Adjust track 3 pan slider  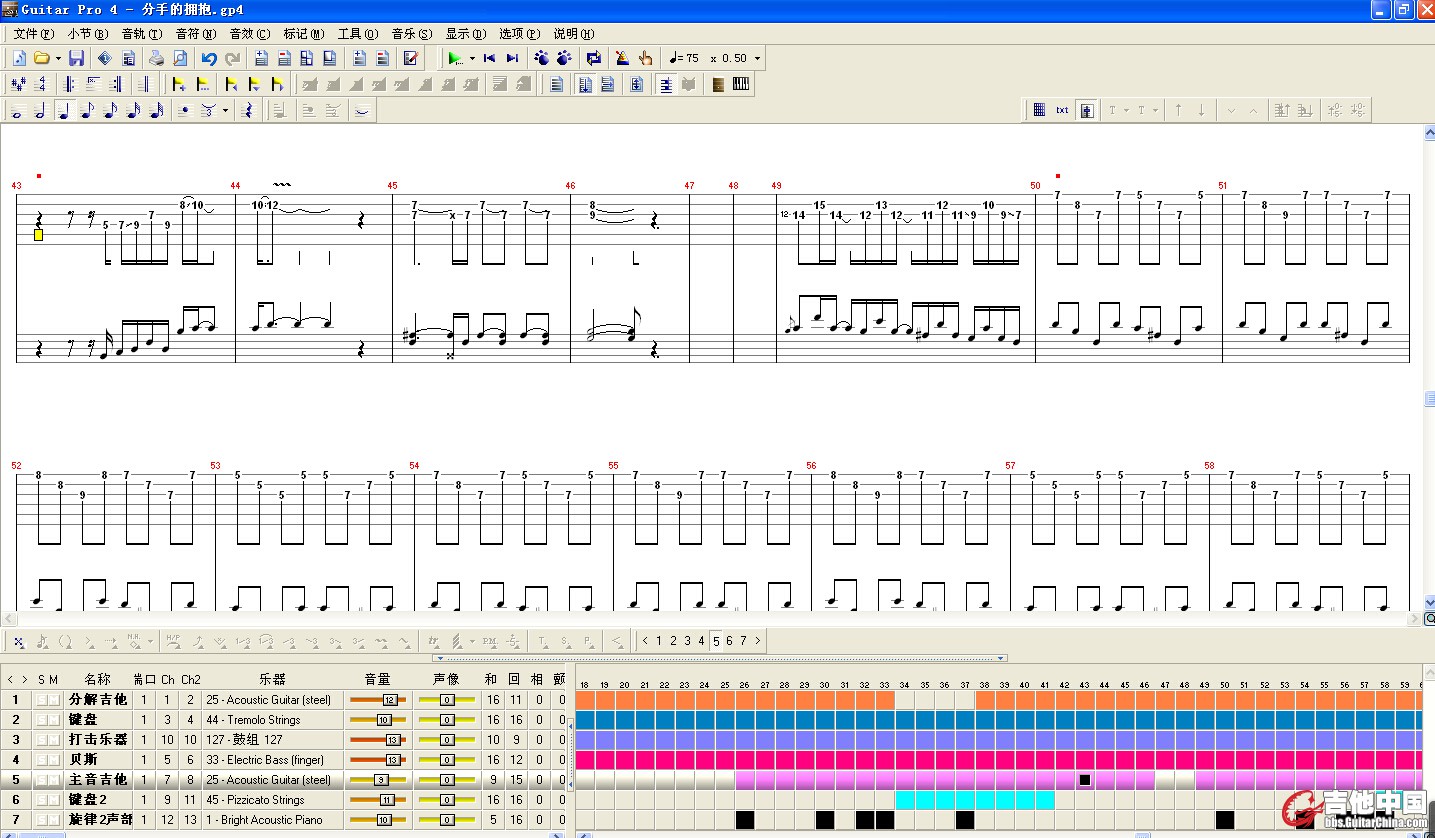(x=446, y=740)
